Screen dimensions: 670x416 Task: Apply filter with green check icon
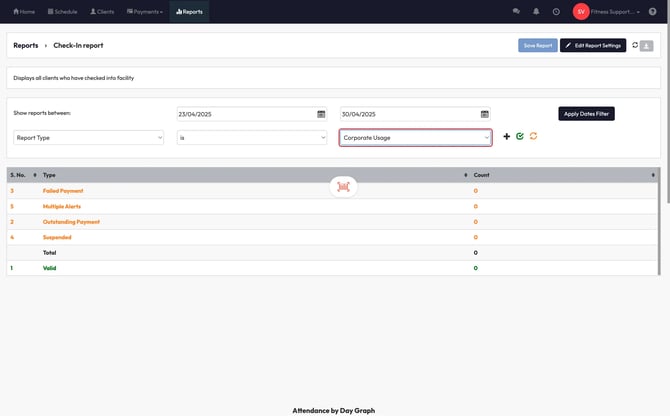[x=520, y=136]
